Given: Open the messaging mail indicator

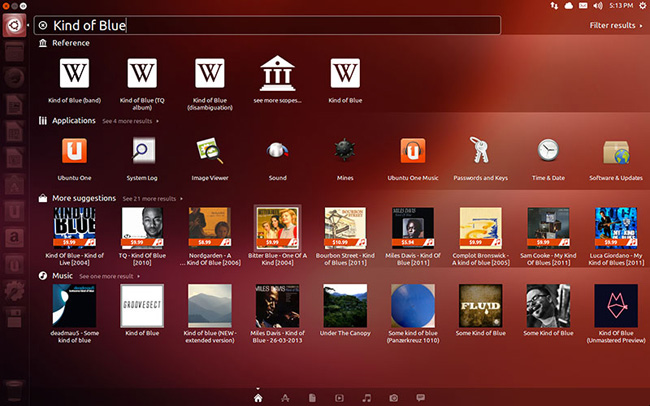Looking at the screenshot, I should (x=583, y=5).
